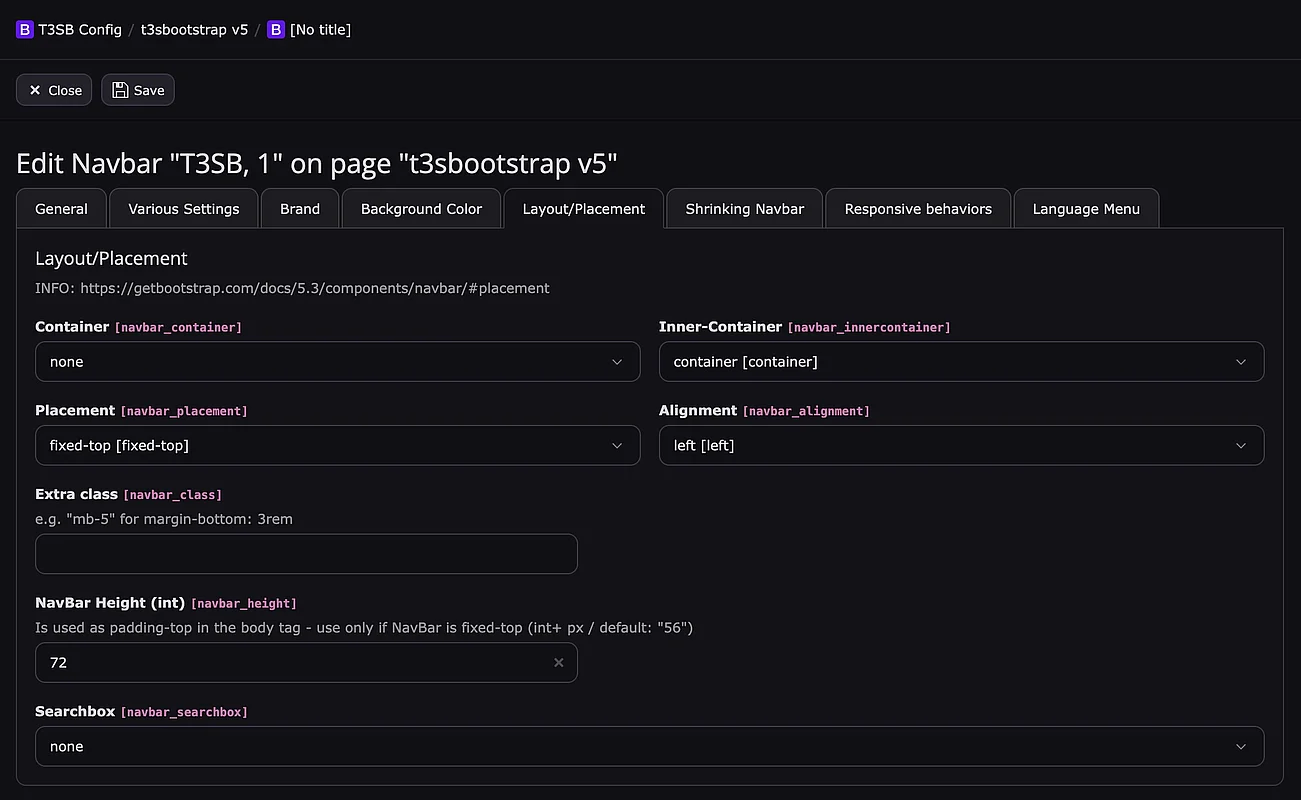Image resolution: width=1301 pixels, height=800 pixels.
Task: Expand the Inner-Container dropdown
Action: (x=961, y=362)
